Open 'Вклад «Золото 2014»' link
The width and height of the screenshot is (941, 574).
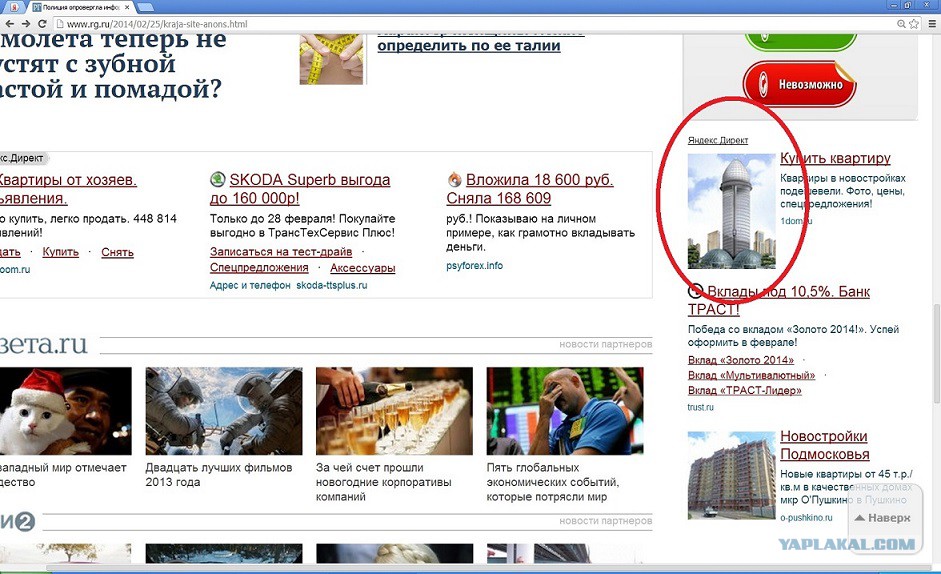point(741,360)
